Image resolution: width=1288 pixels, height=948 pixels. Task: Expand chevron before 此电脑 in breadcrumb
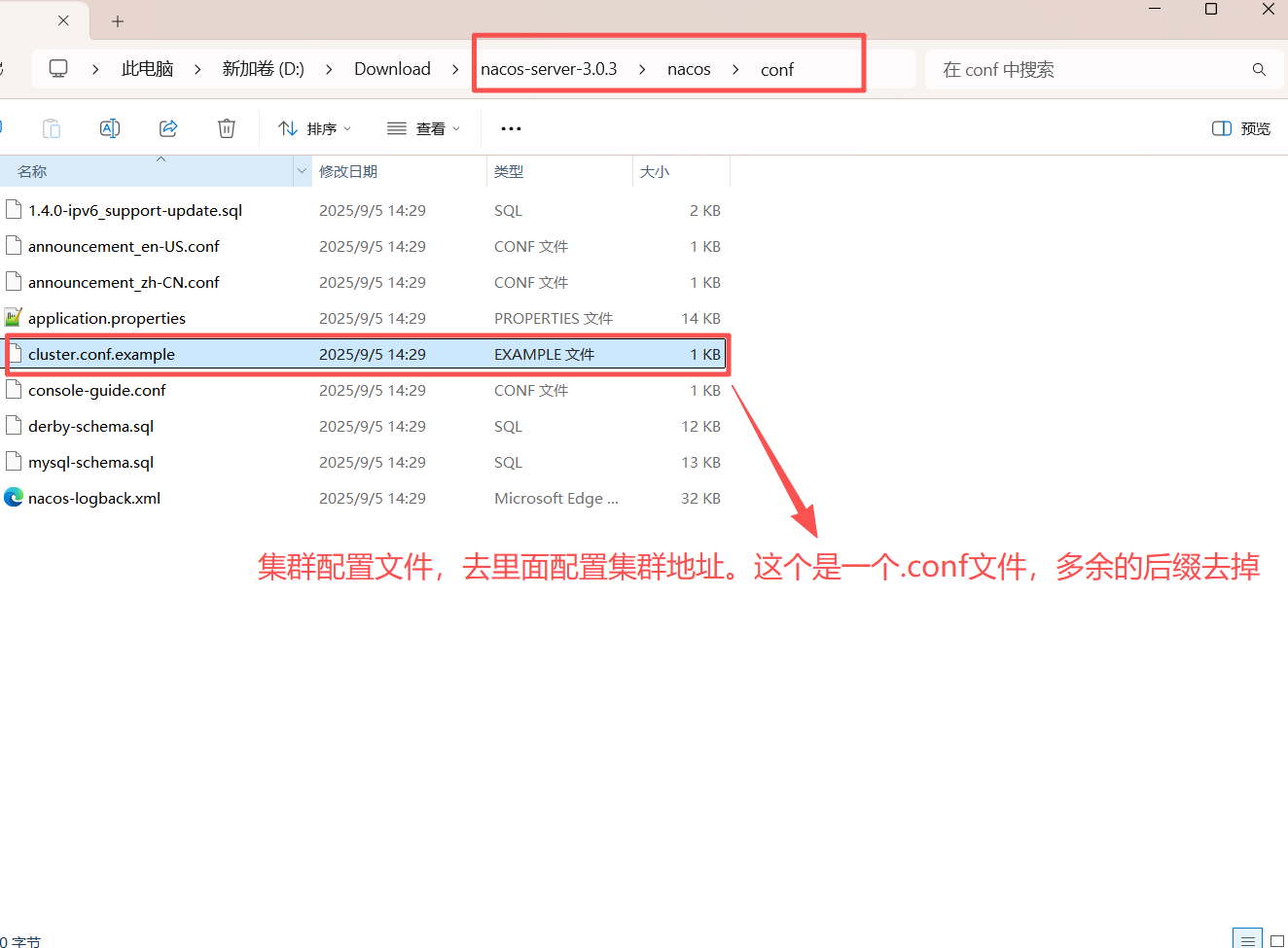point(95,69)
